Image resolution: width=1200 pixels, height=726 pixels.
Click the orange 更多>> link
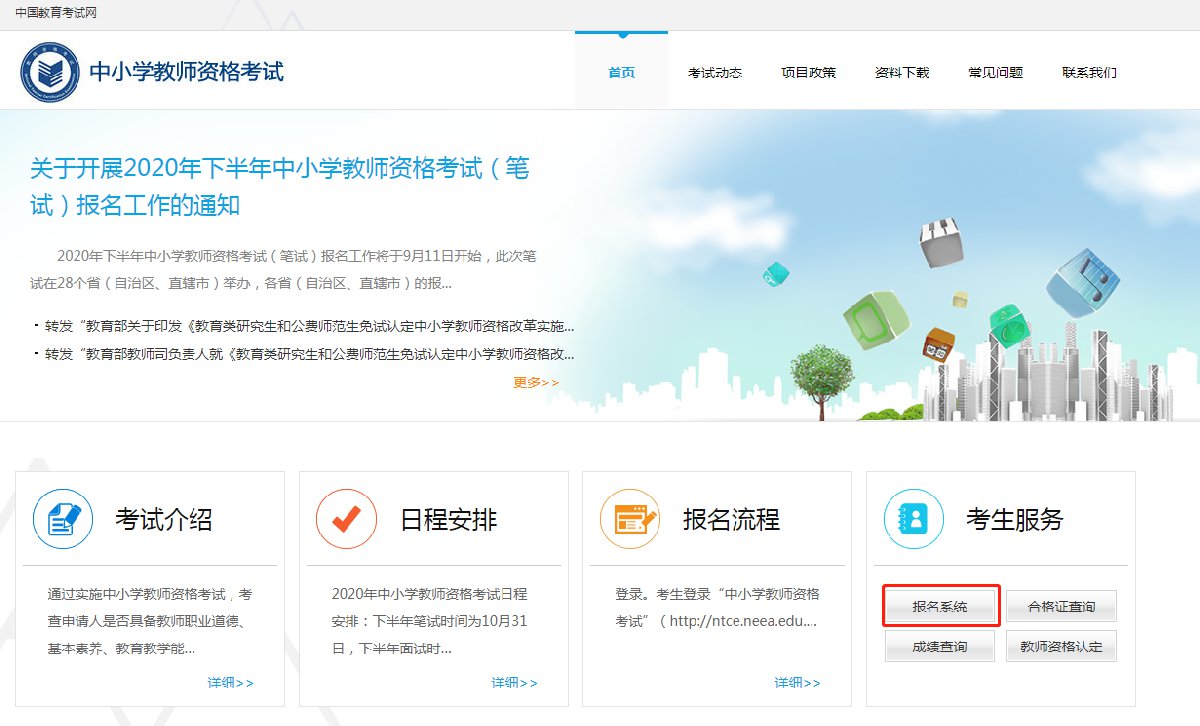coord(536,382)
